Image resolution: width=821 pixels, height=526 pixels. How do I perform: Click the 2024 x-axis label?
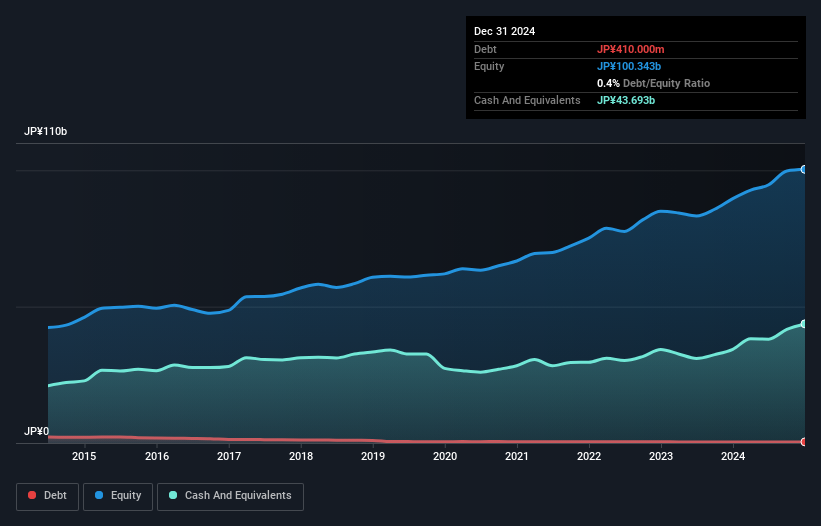point(733,456)
